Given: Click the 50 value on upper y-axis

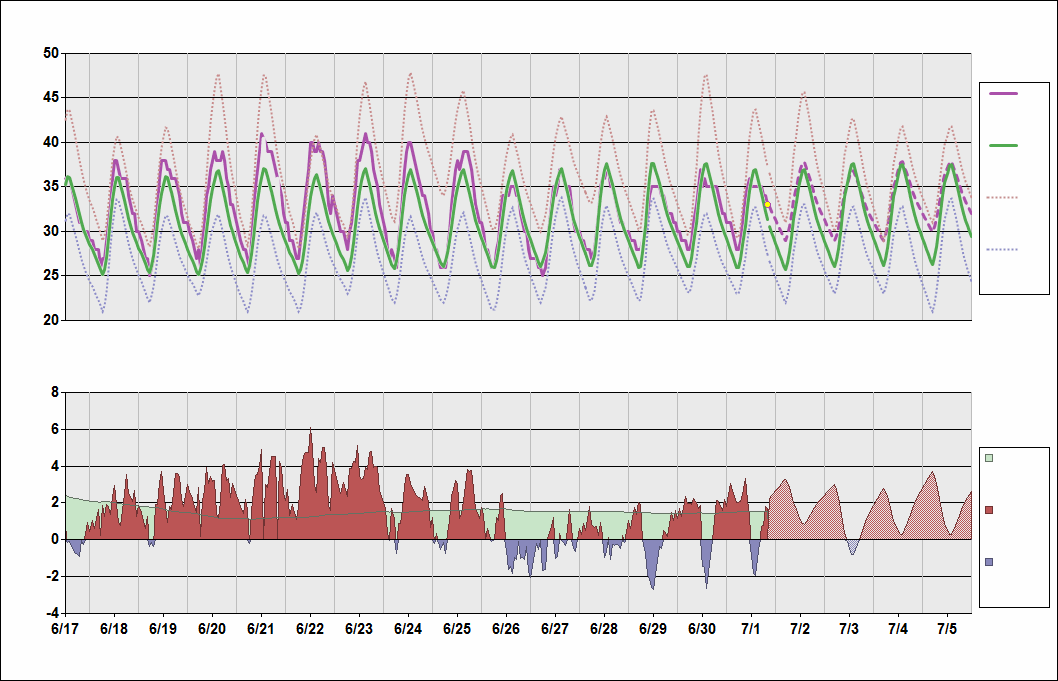Looking at the screenshot, I should (49, 53).
